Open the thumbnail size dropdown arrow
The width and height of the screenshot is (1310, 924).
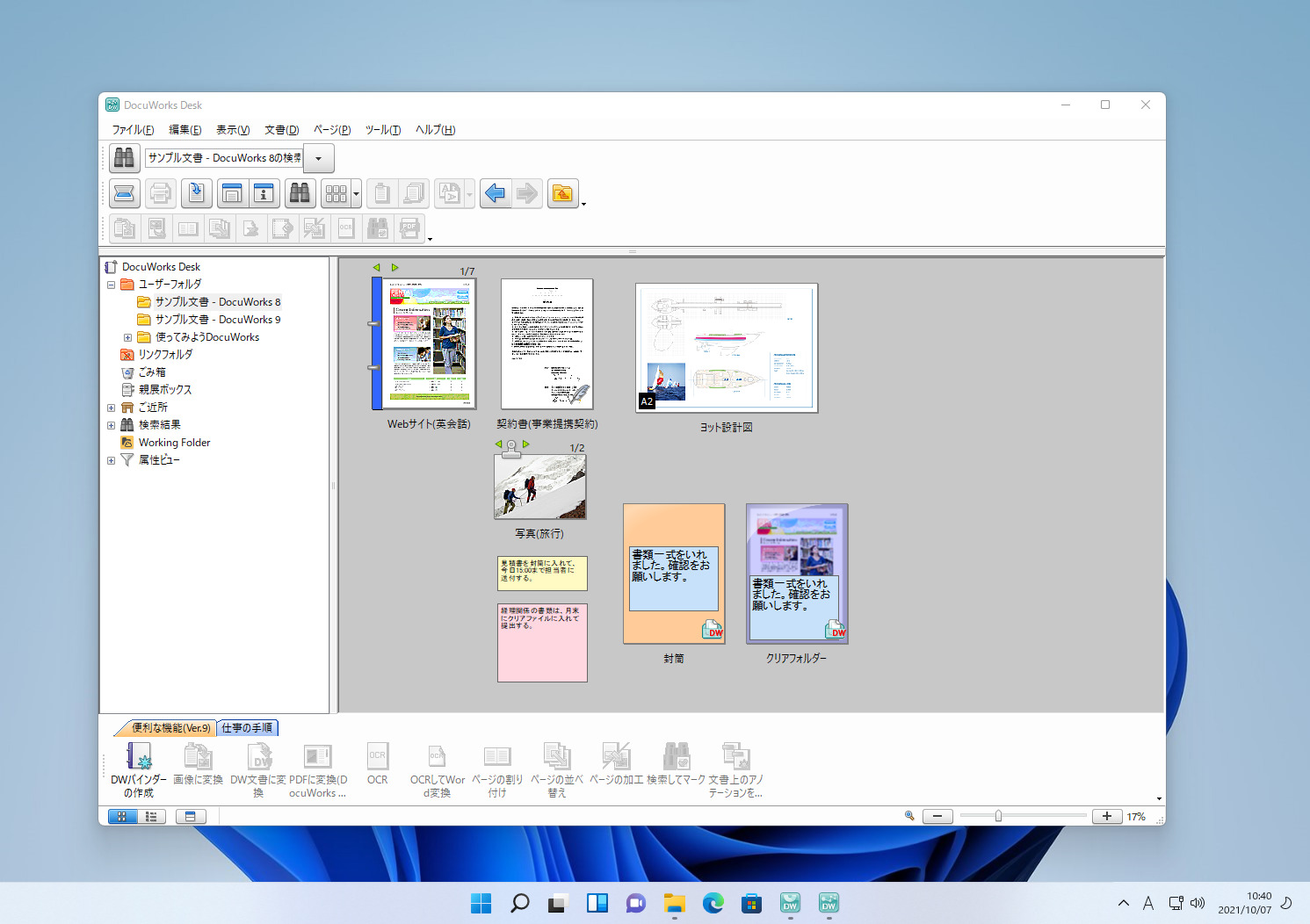click(x=355, y=193)
